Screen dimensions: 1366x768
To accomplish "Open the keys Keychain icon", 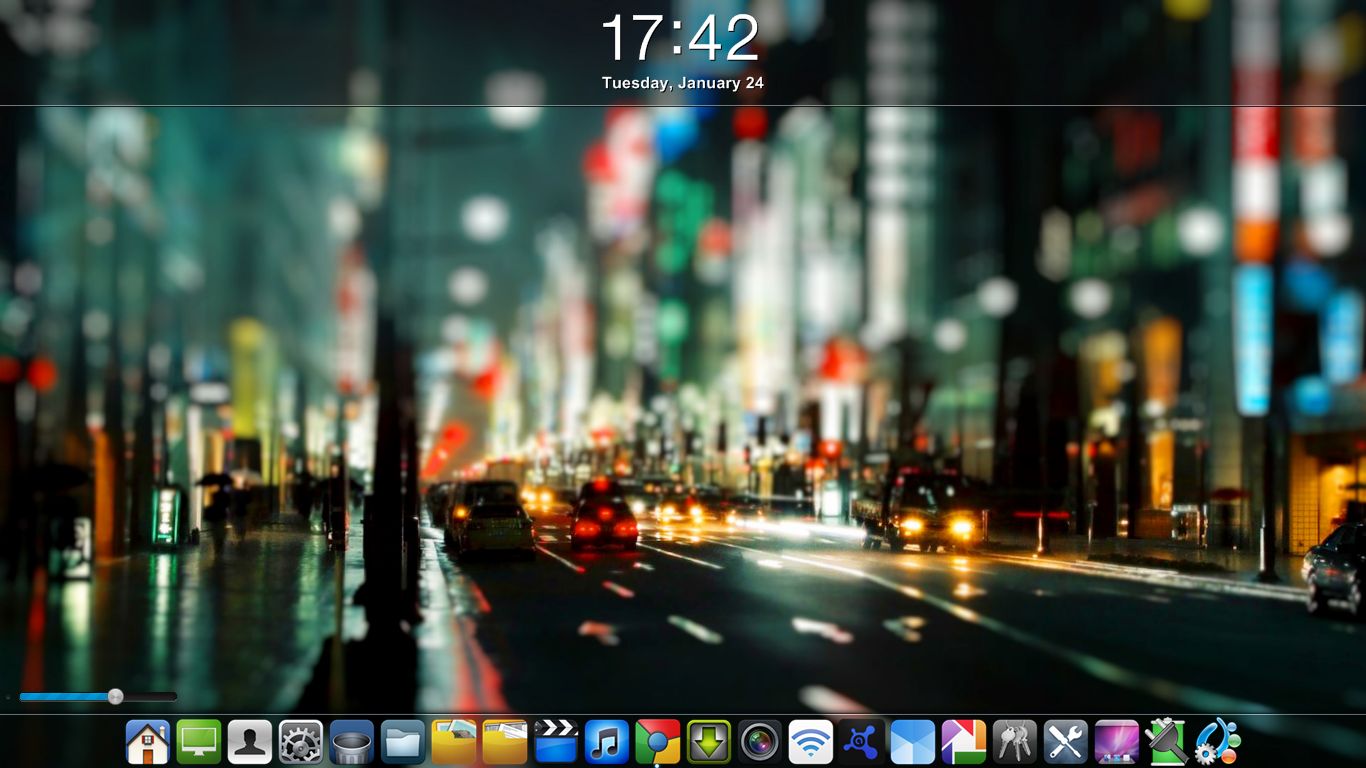I will pos(1015,742).
